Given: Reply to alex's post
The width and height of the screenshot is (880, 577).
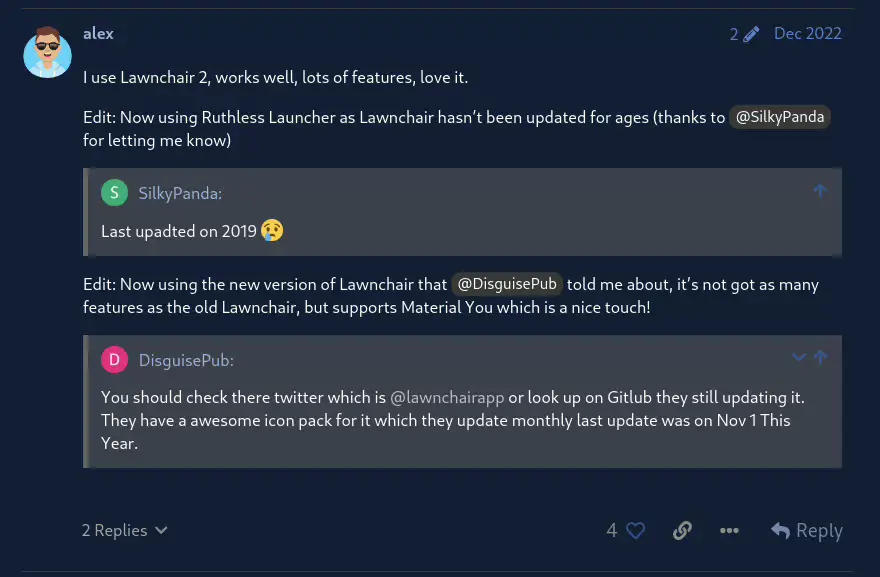Looking at the screenshot, I should click(x=807, y=530).
